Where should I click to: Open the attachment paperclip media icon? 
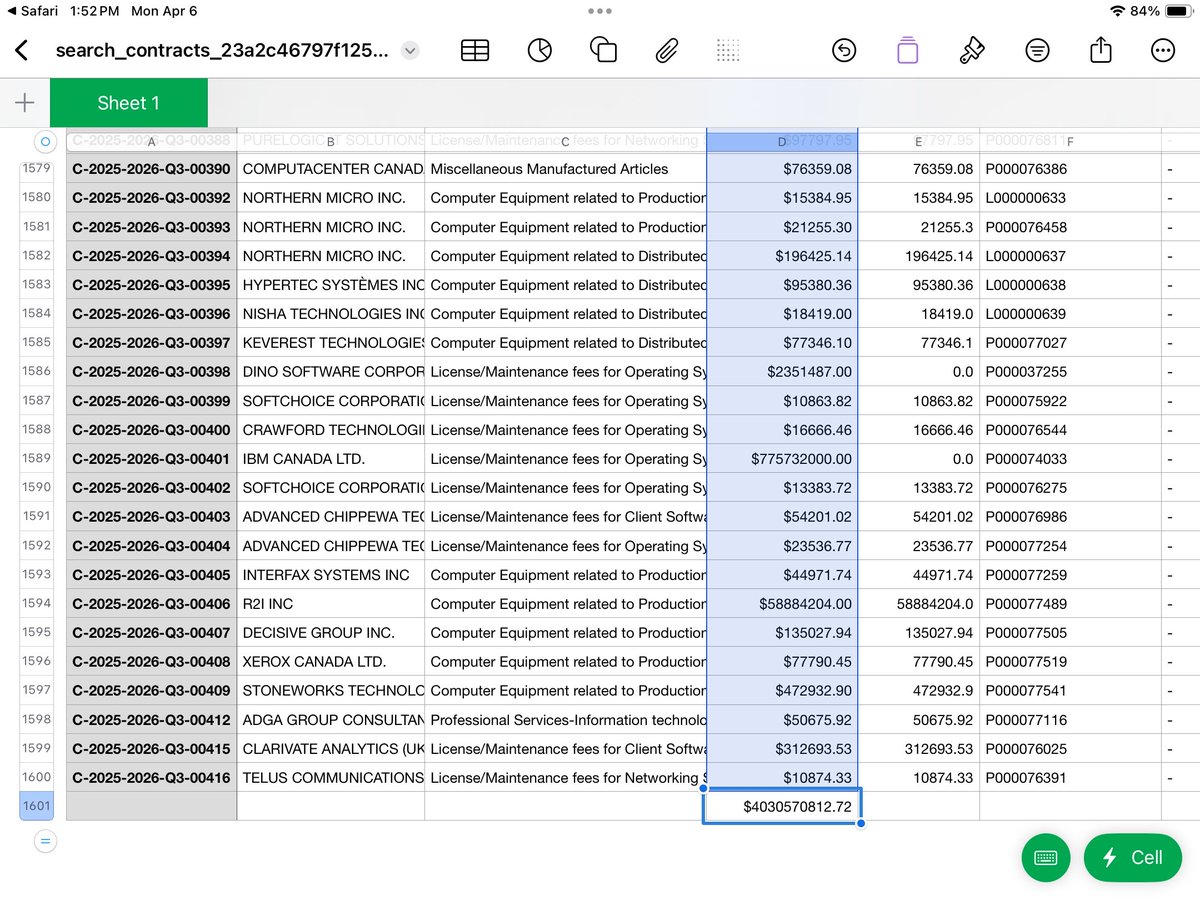pyautogui.click(x=667, y=51)
